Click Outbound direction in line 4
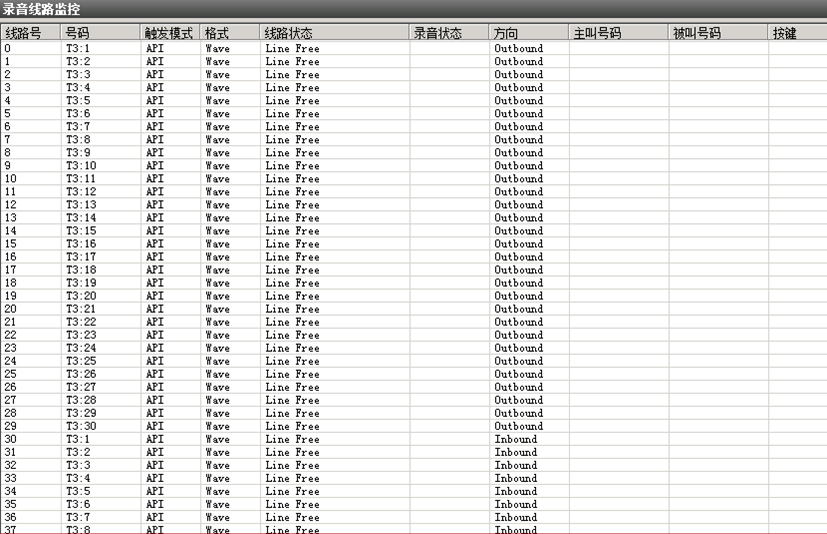 pyautogui.click(x=518, y=100)
